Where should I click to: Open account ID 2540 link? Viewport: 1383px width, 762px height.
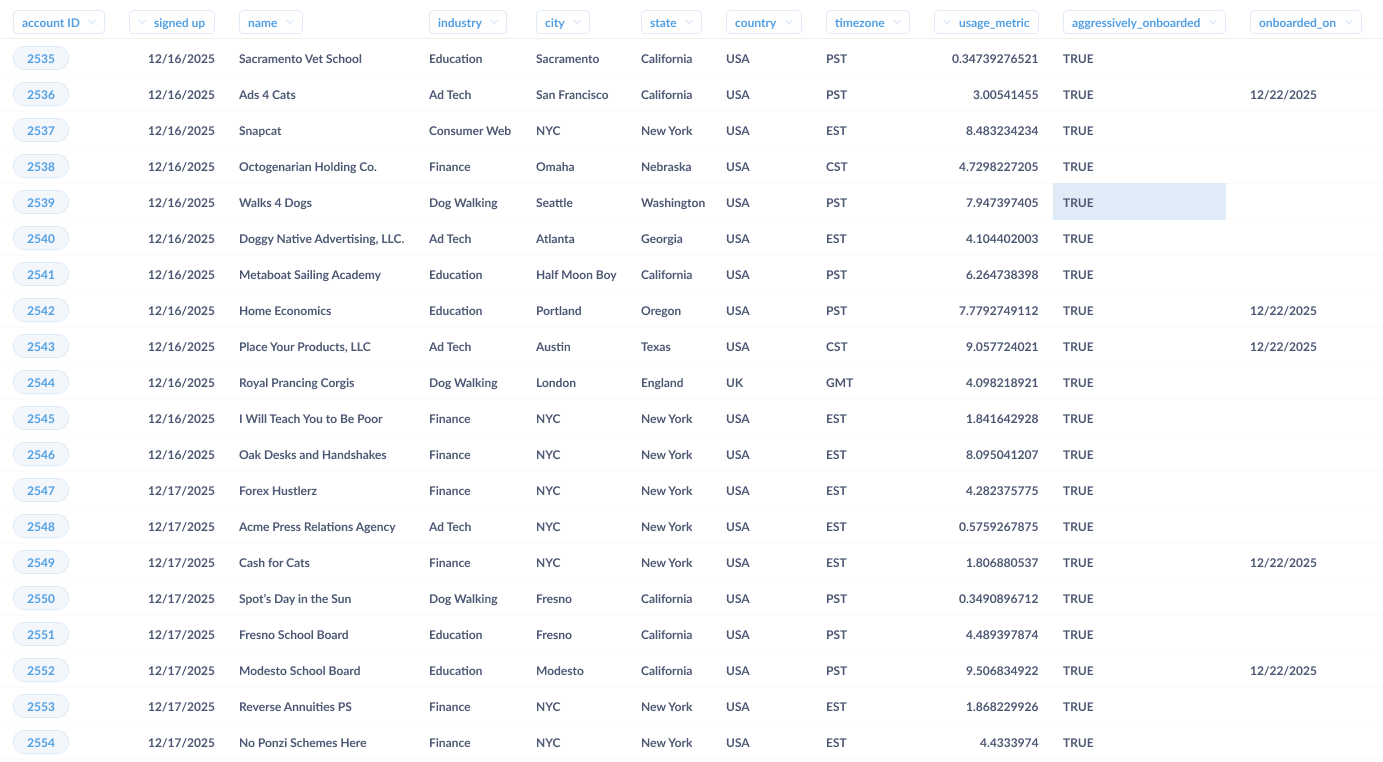point(41,239)
